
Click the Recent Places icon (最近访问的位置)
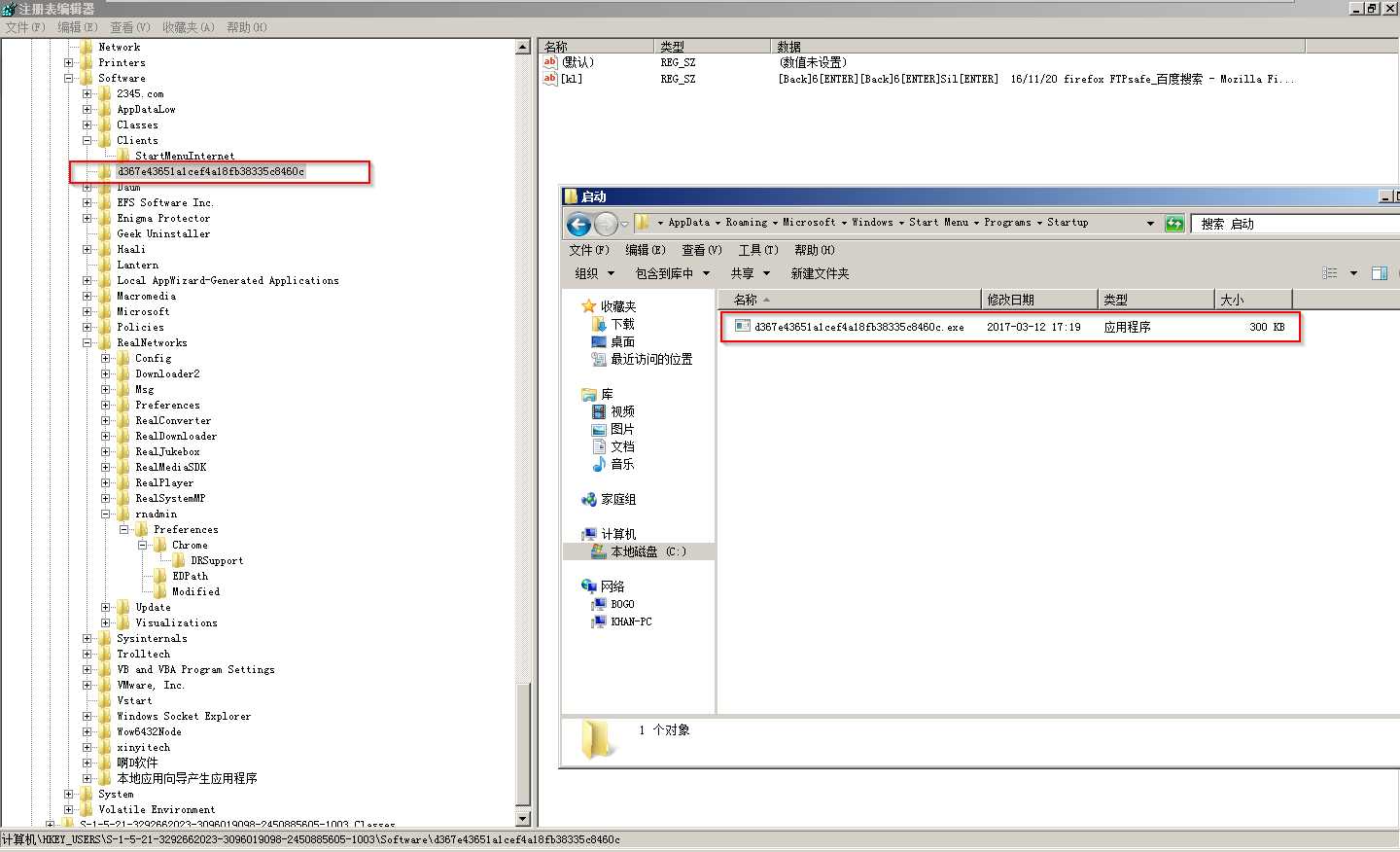click(599, 359)
